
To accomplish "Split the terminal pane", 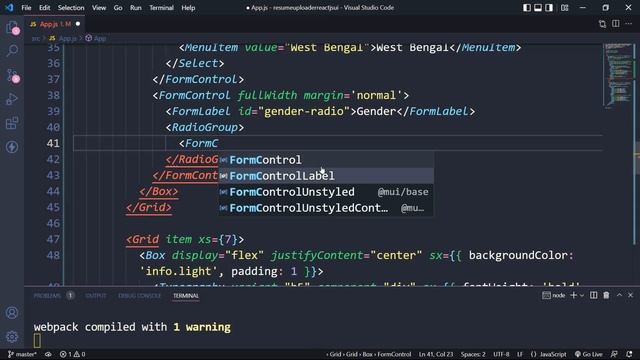I will tap(593, 295).
